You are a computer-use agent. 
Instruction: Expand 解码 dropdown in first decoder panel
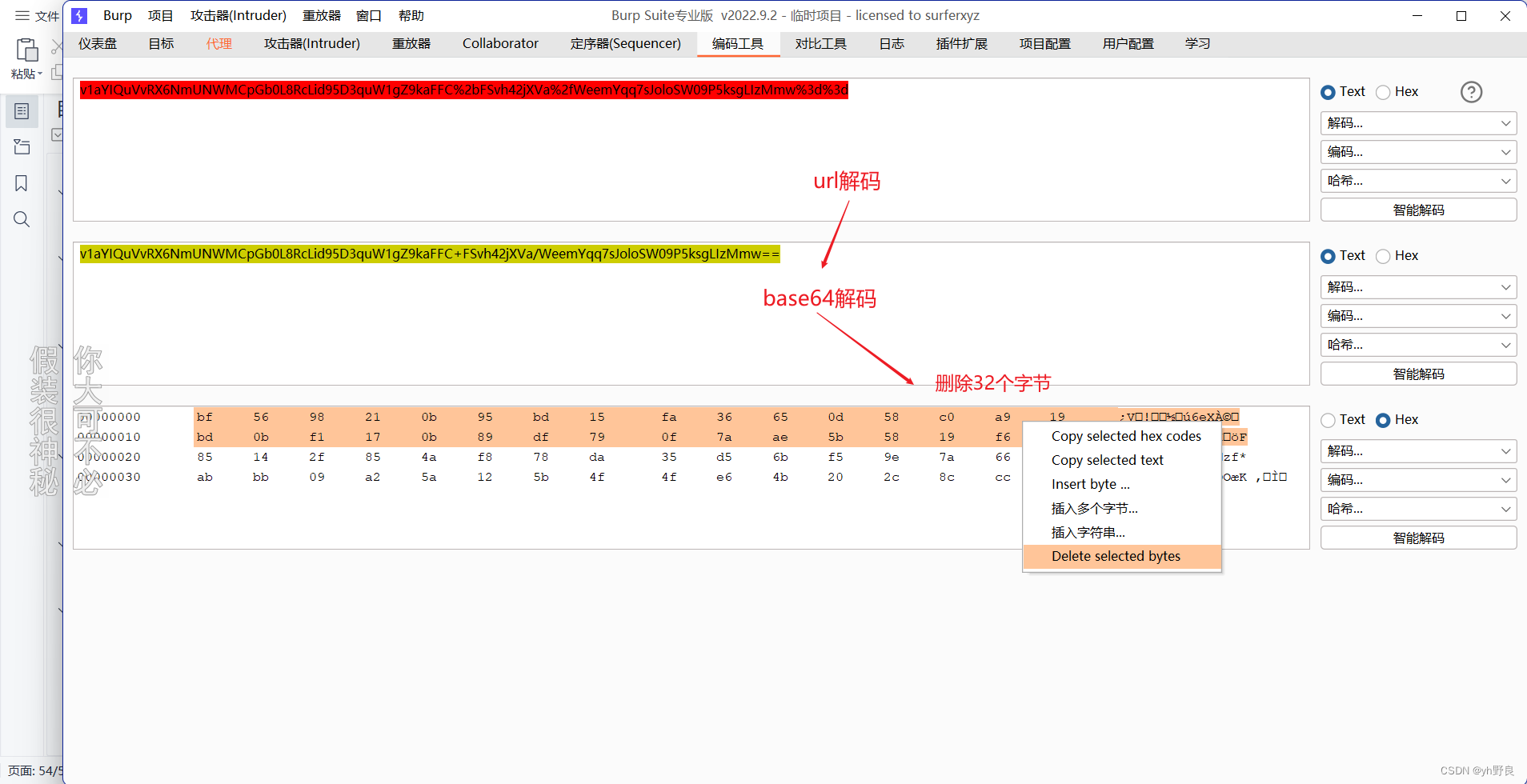coord(1418,123)
